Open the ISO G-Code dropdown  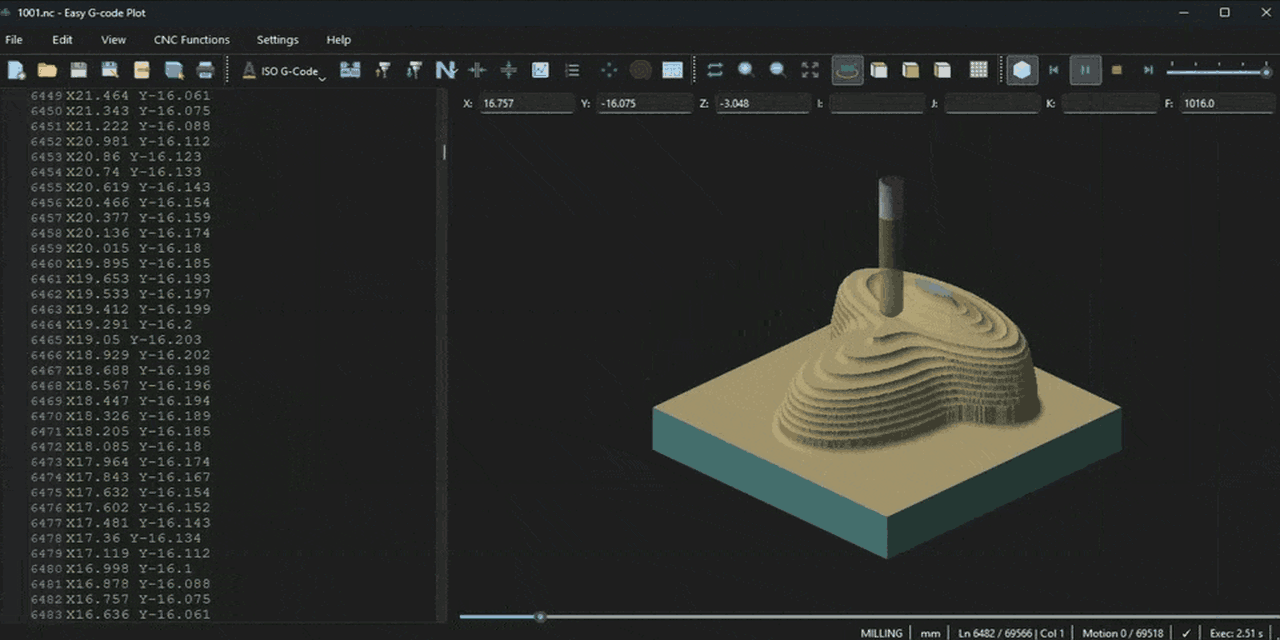click(283, 71)
